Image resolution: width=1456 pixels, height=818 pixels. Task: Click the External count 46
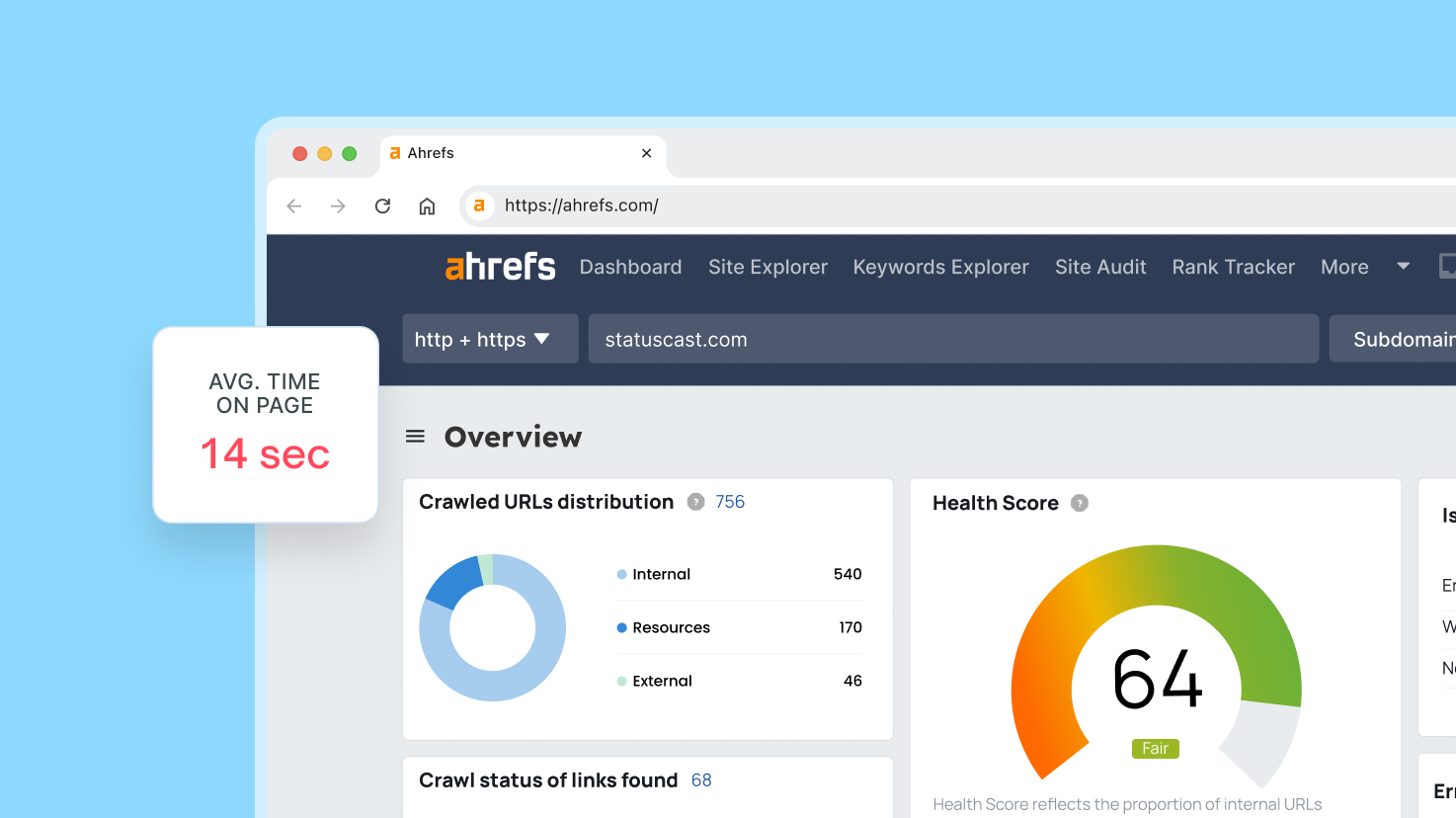(x=852, y=681)
